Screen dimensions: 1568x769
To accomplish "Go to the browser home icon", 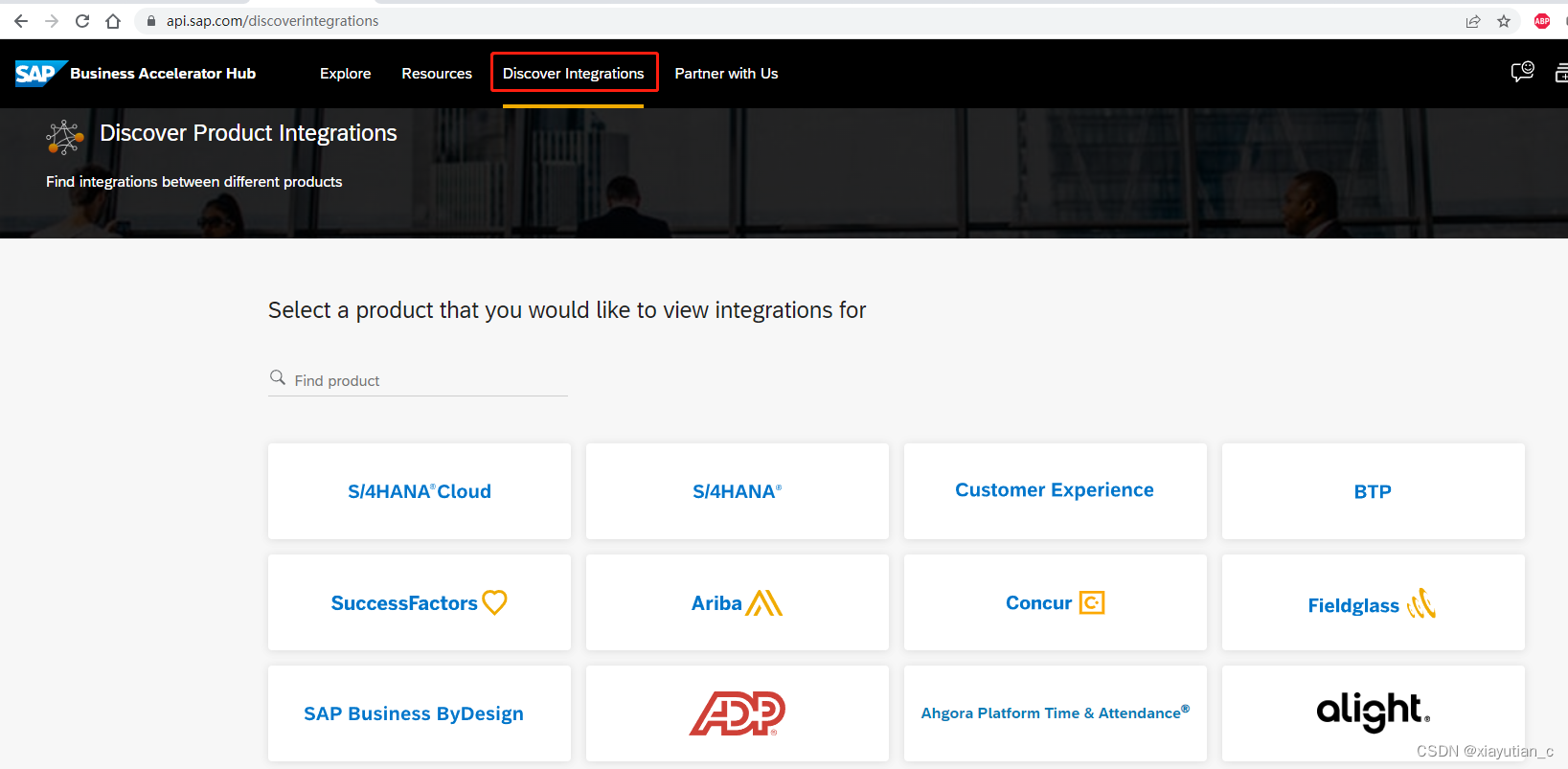I will pyautogui.click(x=113, y=21).
